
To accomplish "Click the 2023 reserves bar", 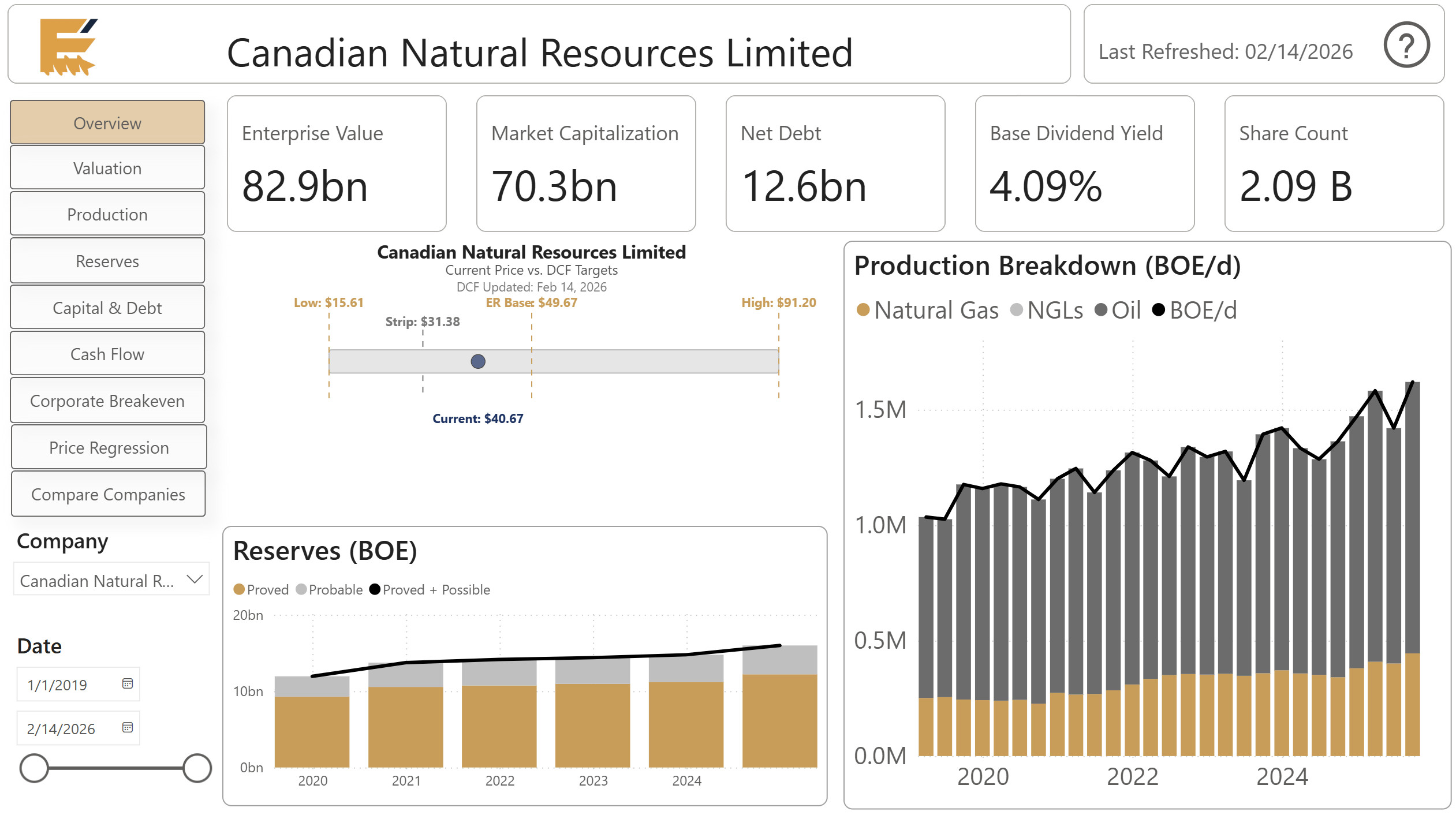I will (592, 712).
